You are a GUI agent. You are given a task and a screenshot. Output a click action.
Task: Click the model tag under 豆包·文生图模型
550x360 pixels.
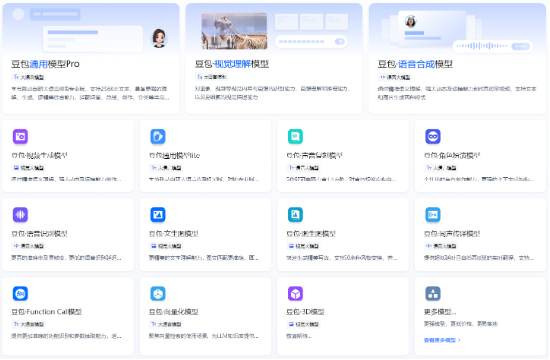coord(166,246)
